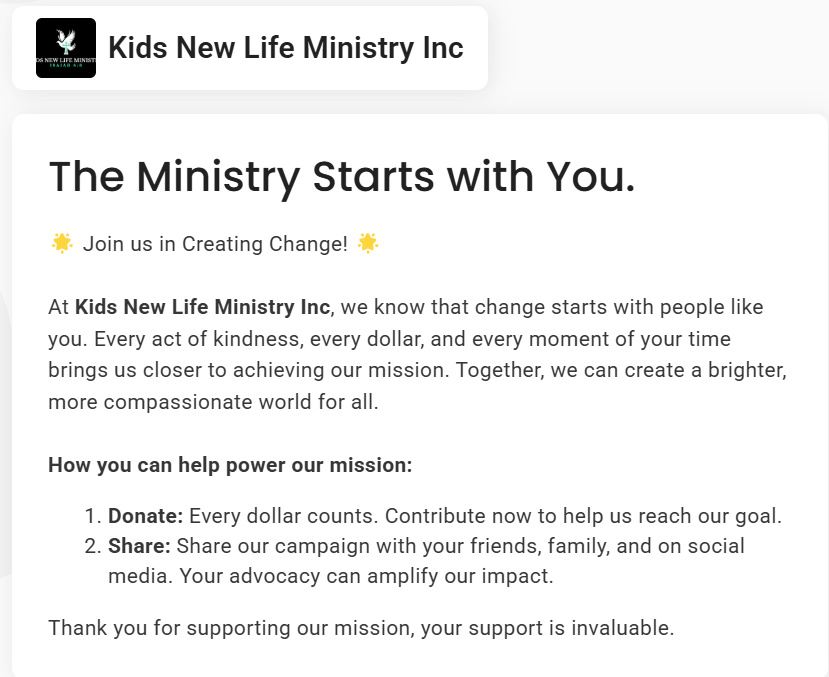Click Contribute now to help us reach our goal
Viewport: 829px width, 677px height.
pyautogui.click(x=583, y=515)
